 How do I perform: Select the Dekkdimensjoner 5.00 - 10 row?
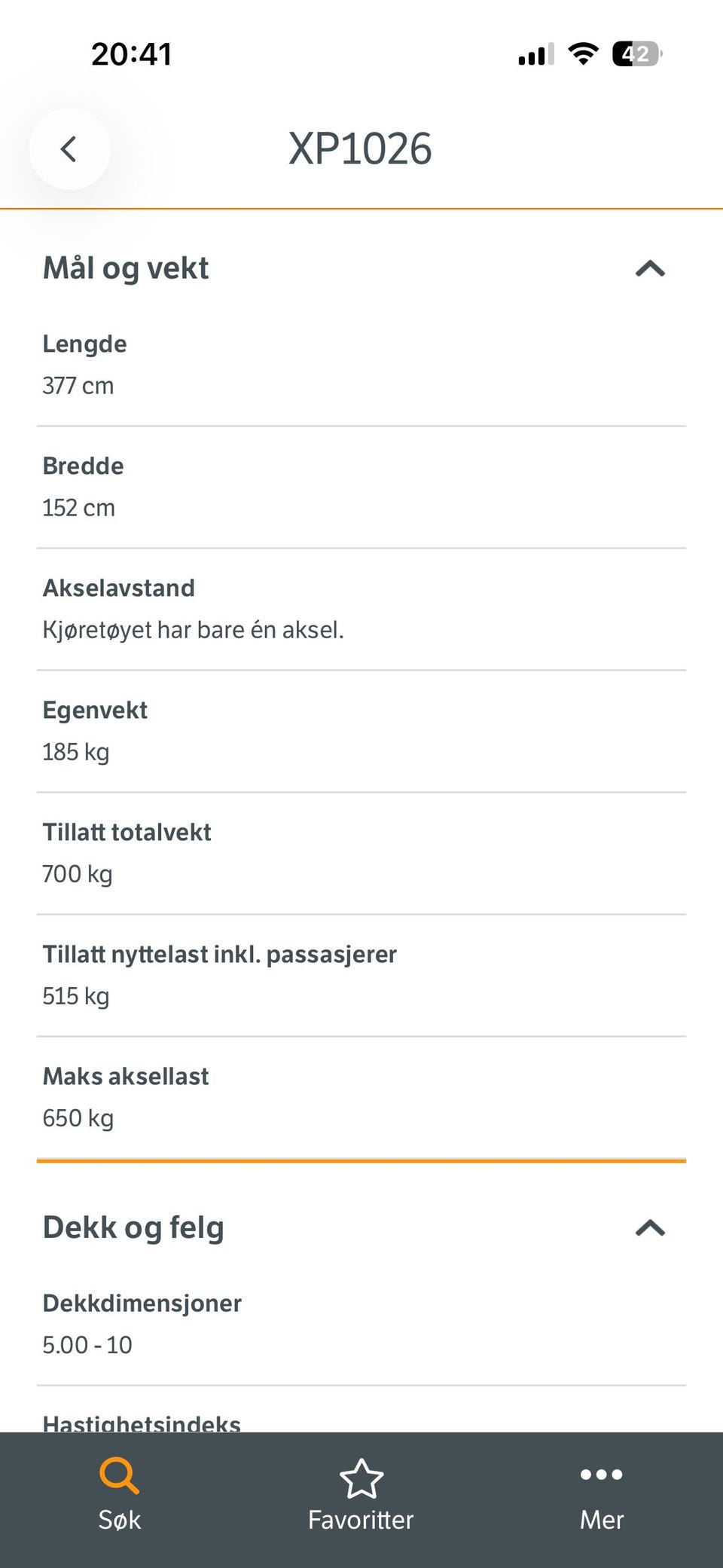pos(361,1324)
